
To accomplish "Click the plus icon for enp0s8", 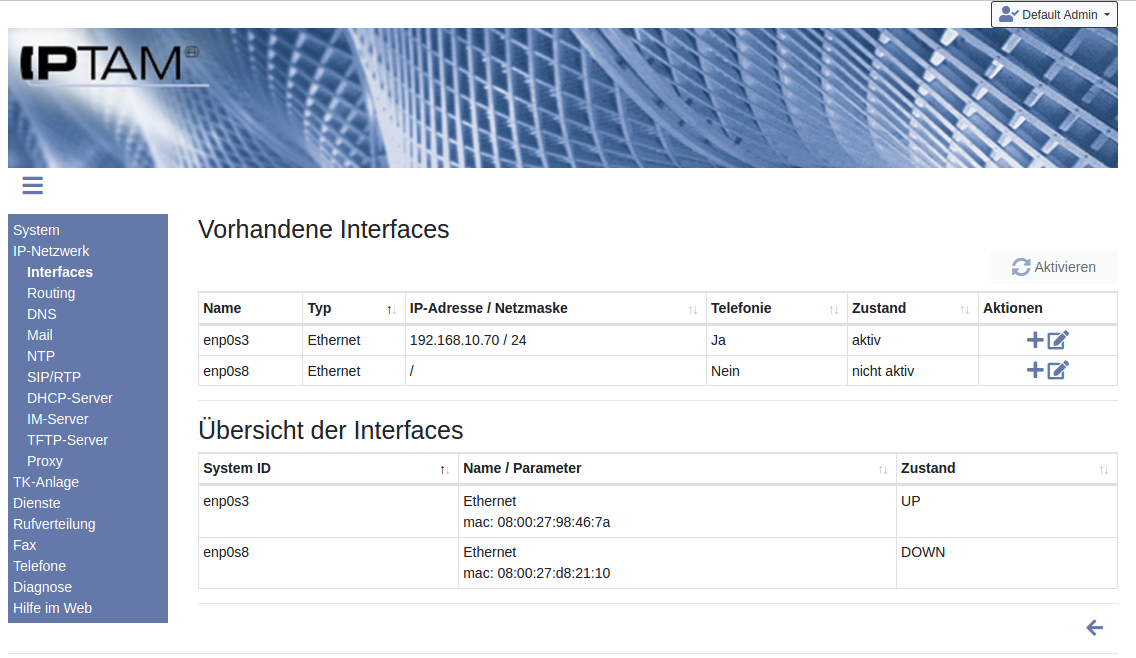I will click(1035, 371).
